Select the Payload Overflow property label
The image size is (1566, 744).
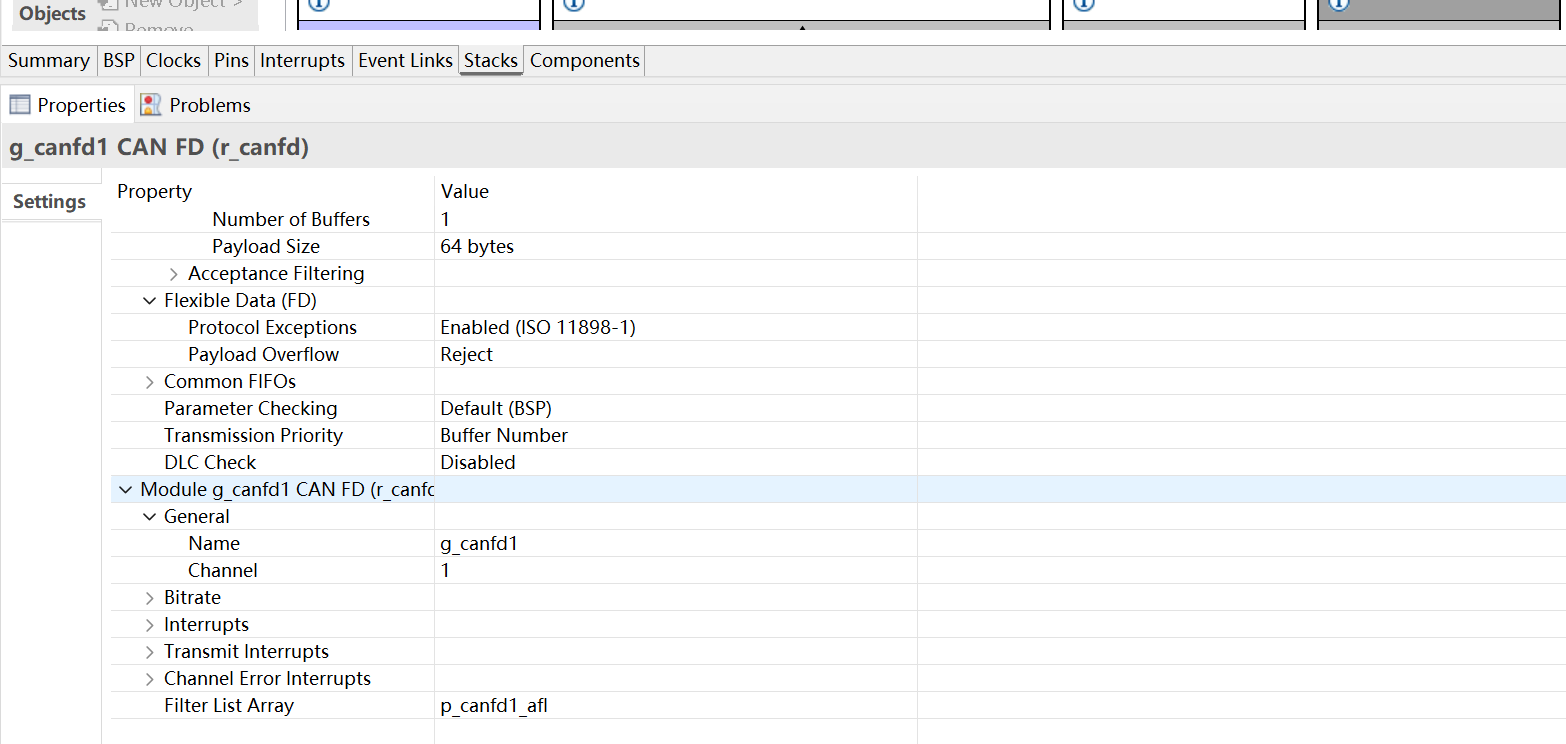pyautogui.click(x=264, y=355)
